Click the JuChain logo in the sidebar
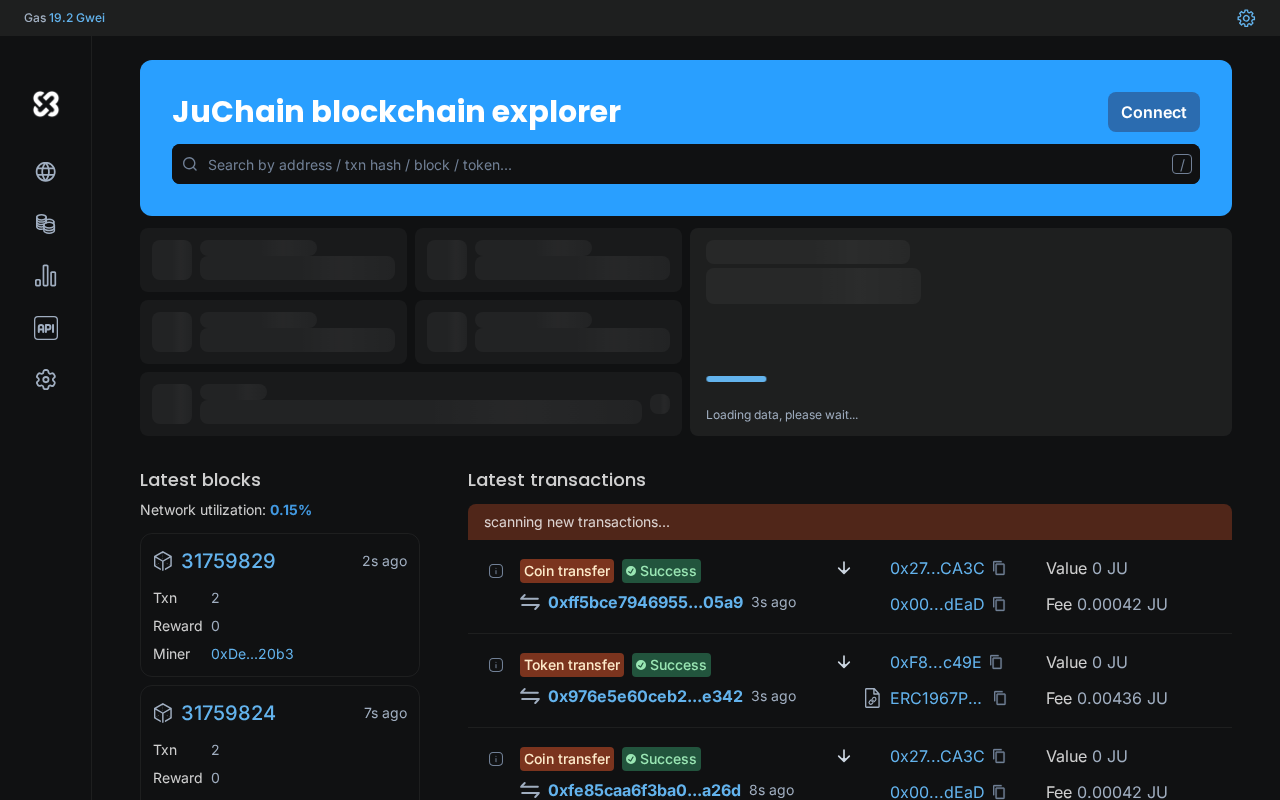 tap(46, 104)
